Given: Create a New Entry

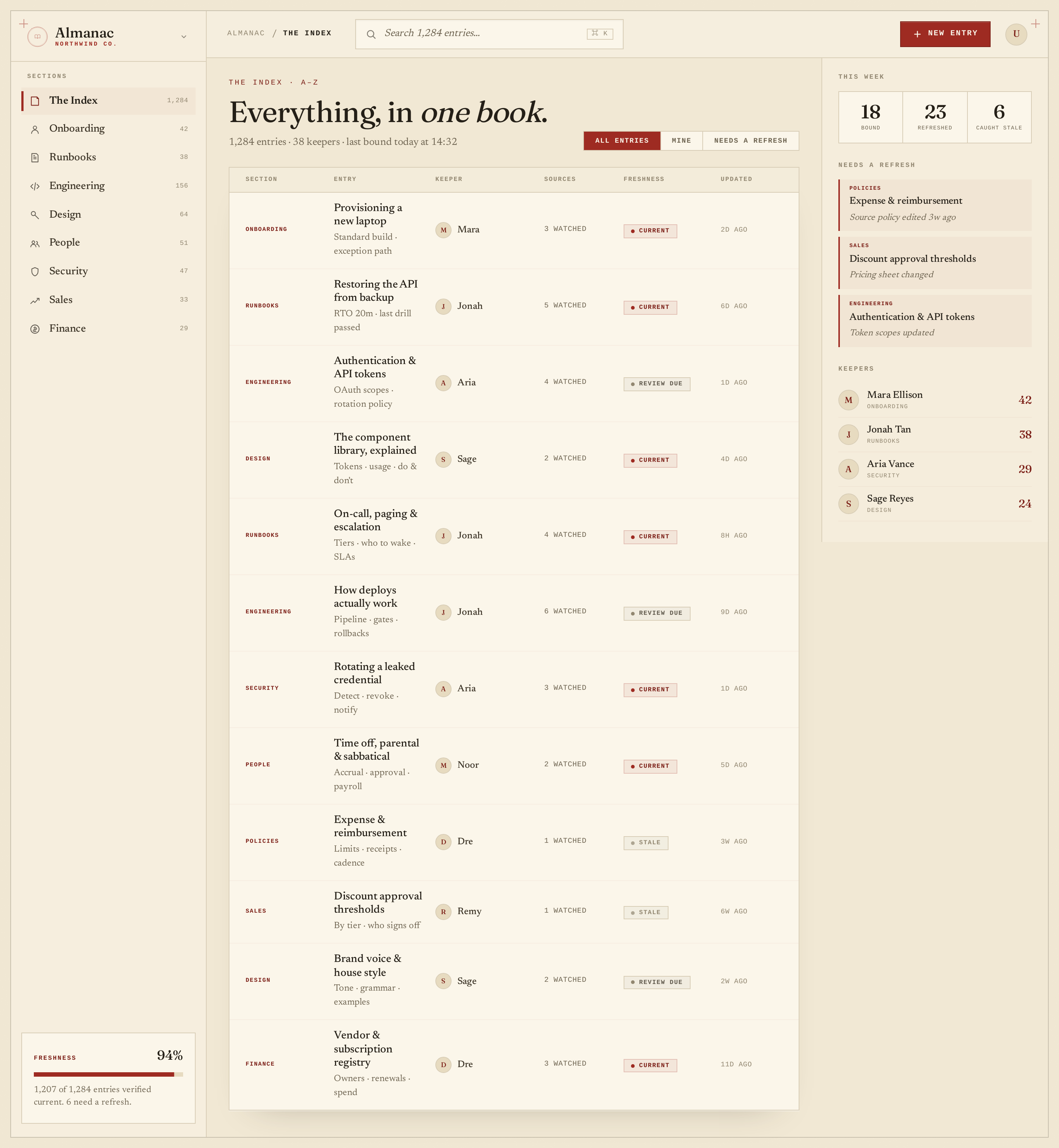Looking at the screenshot, I should (945, 34).
